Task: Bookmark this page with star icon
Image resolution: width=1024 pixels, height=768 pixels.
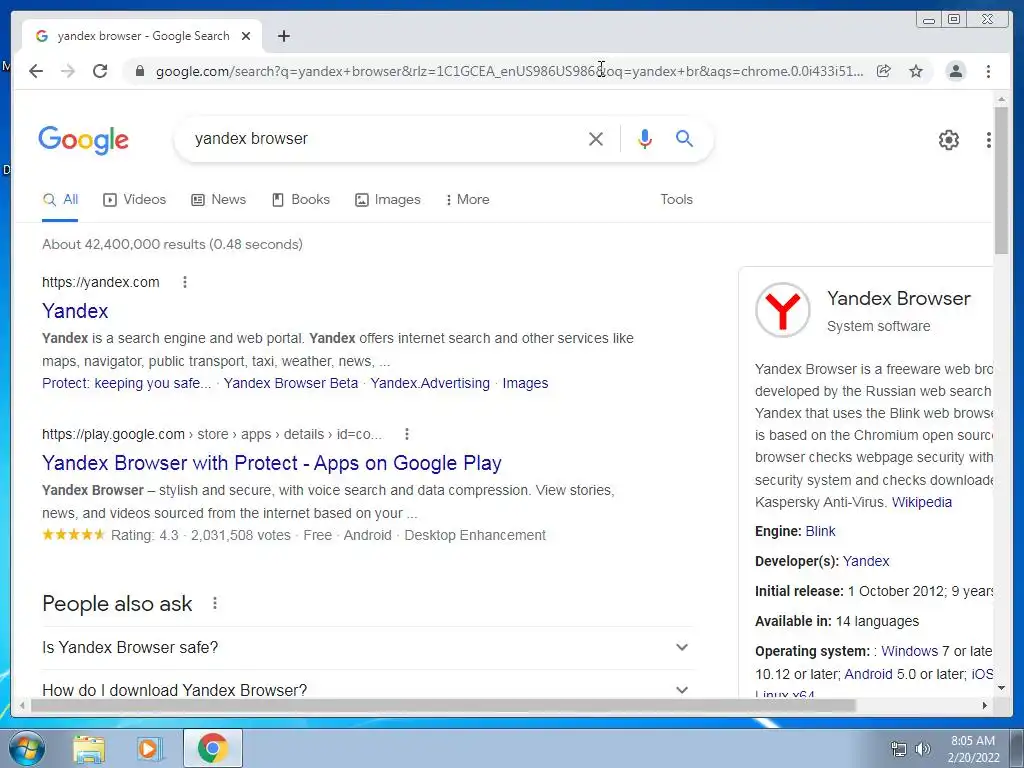Action: 916,71
